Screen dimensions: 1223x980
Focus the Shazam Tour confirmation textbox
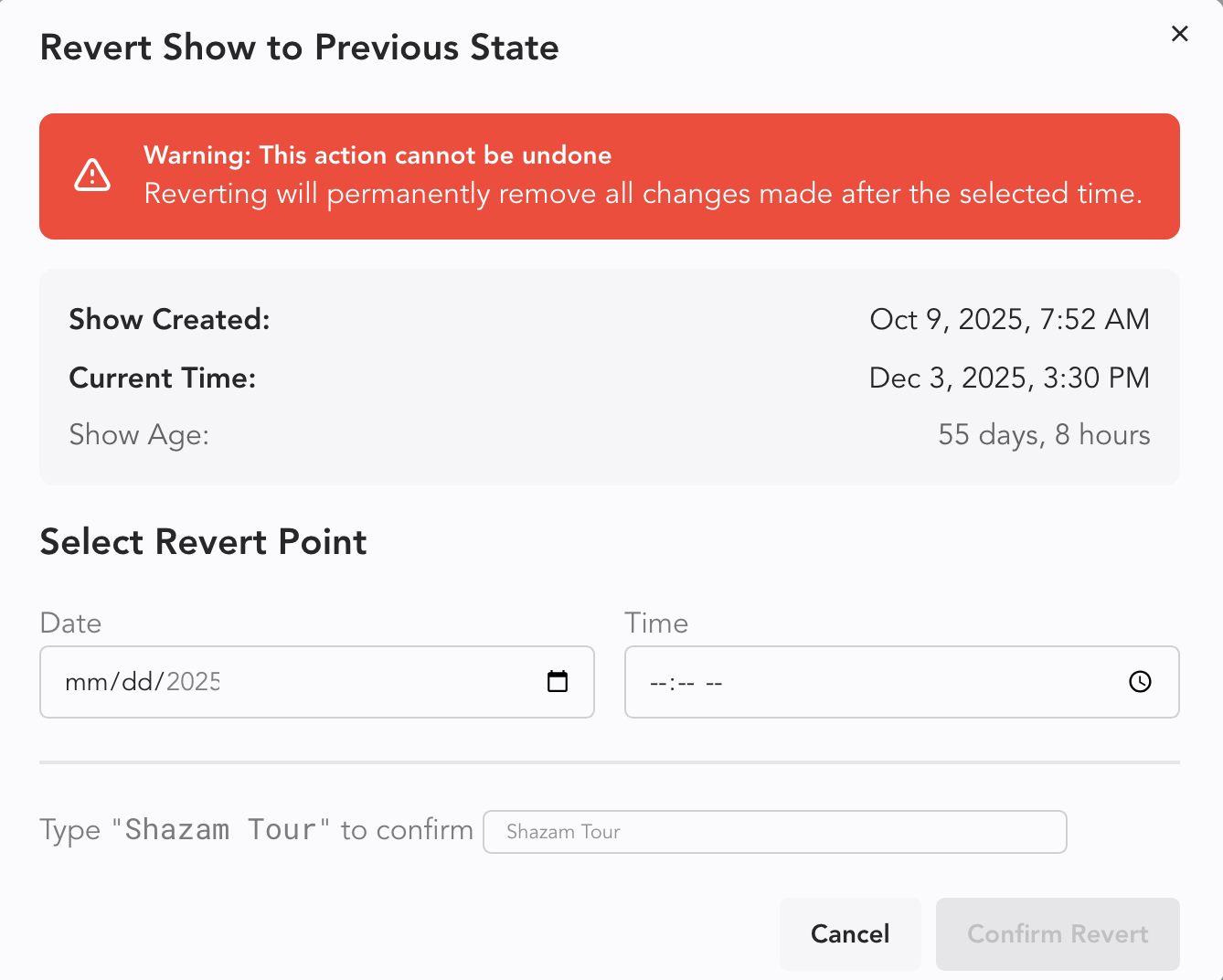[x=774, y=832]
